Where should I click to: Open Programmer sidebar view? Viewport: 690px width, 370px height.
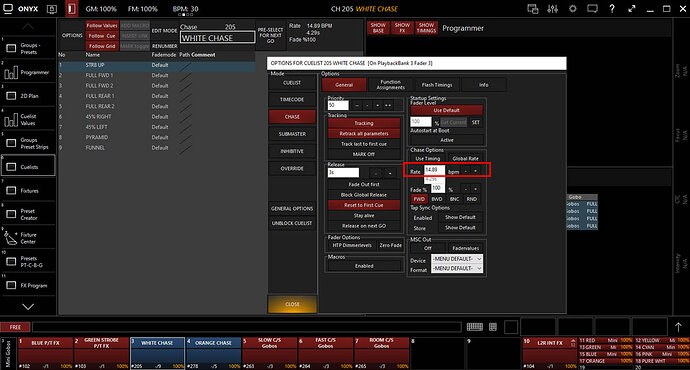(28, 72)
